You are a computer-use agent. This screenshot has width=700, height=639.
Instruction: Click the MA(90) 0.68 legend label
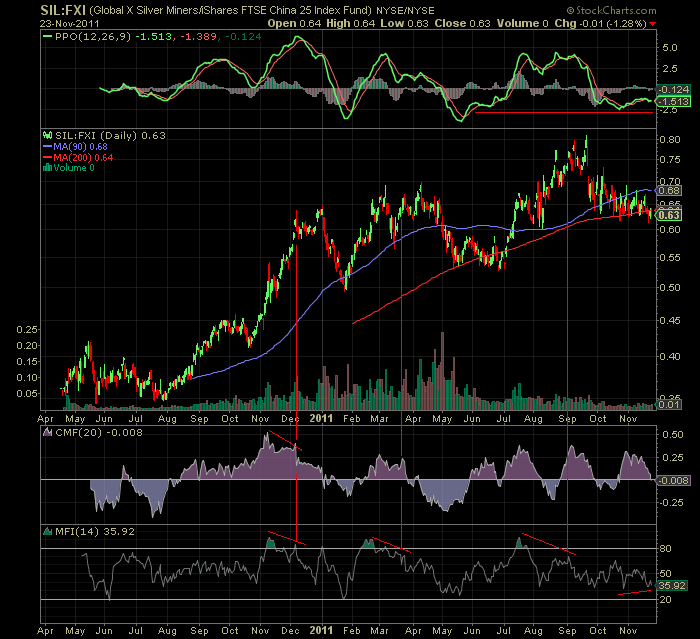[x=80, y=146]
